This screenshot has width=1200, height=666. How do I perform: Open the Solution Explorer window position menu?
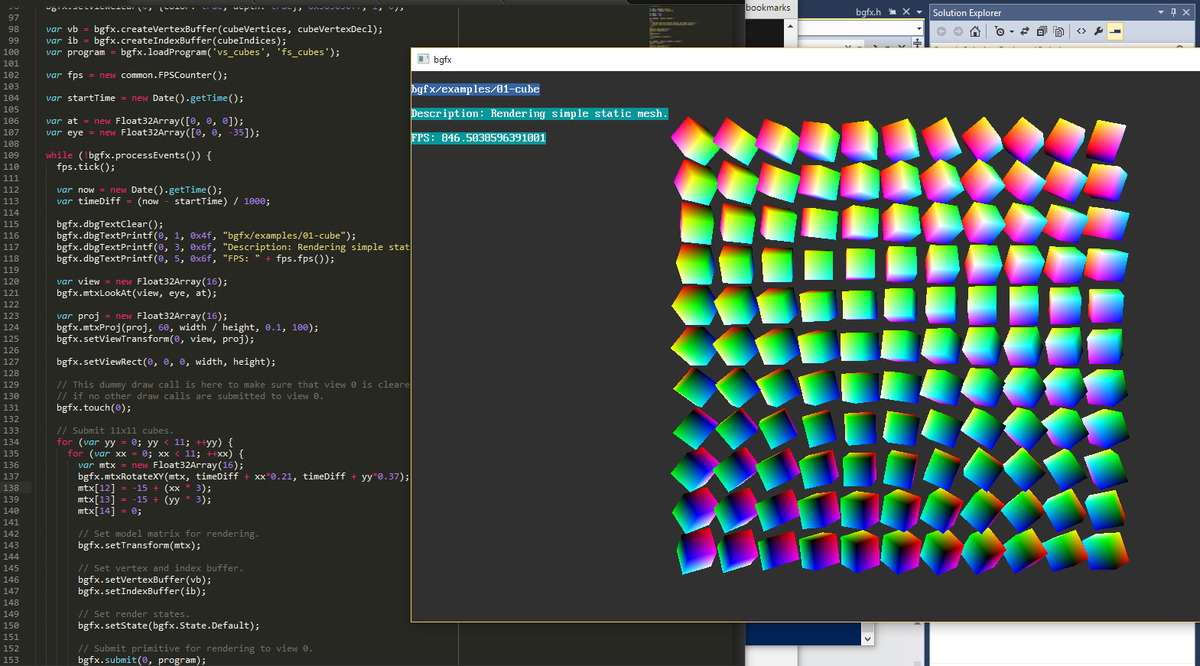click(x=1161, y=12)
